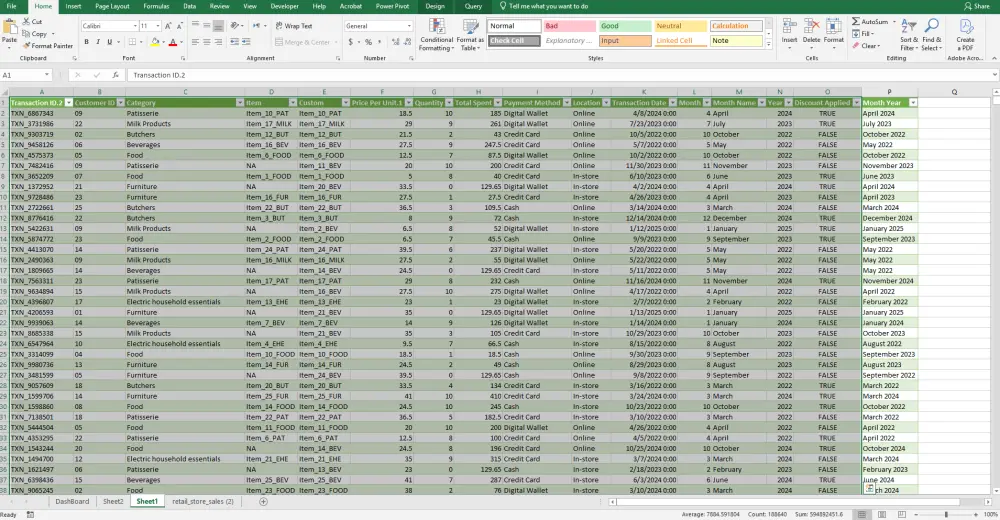Click in the formula bar text

coord(159,75)
